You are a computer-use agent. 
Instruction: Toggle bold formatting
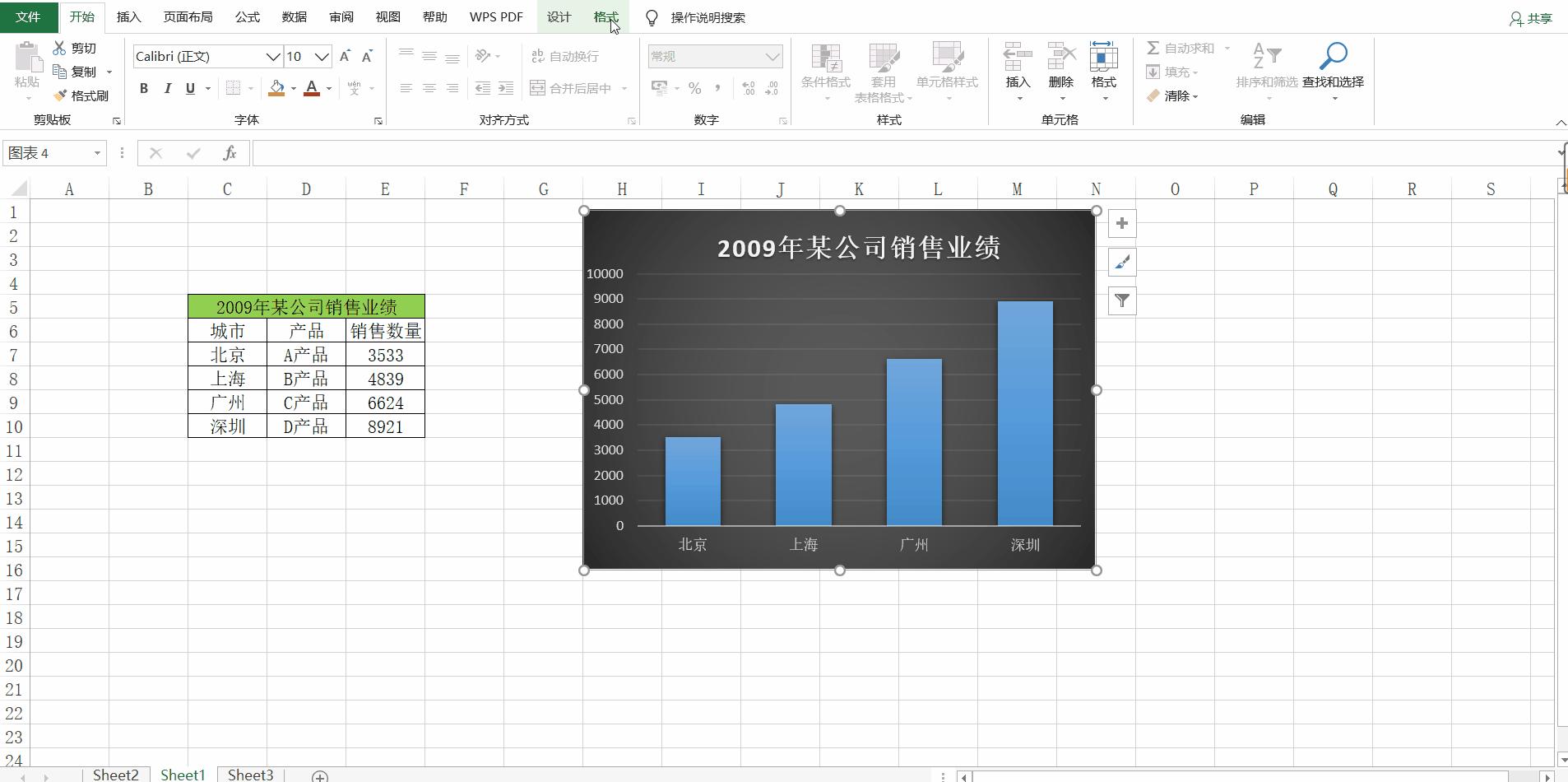pos(143,88)
